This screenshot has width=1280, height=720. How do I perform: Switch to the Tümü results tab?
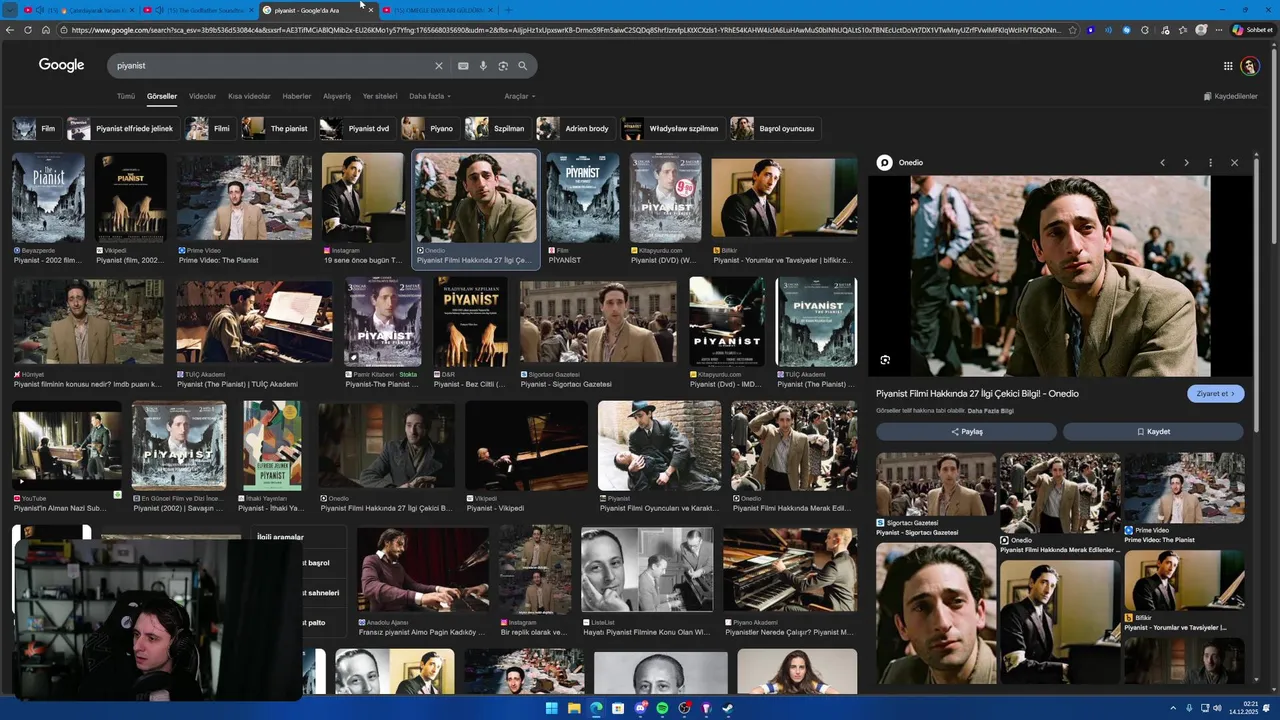click(x=125, y=97)
